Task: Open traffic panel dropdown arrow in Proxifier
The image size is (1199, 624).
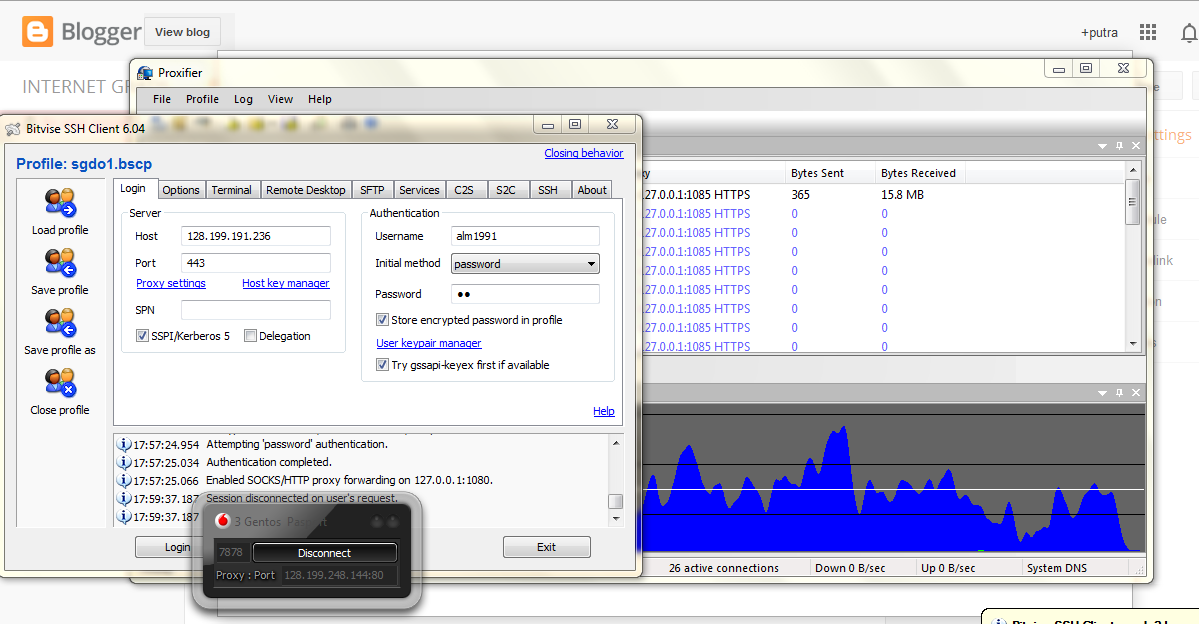Action: click(x=1102, y=392)
